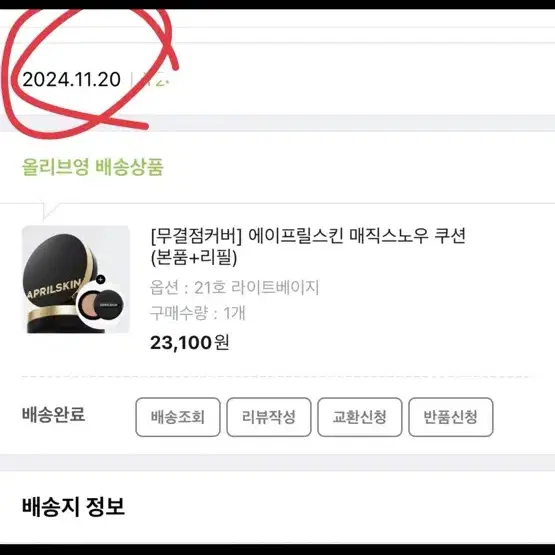
Task: Tap the 배송완료 delivery status label
Action: click(x=53, y=414)
